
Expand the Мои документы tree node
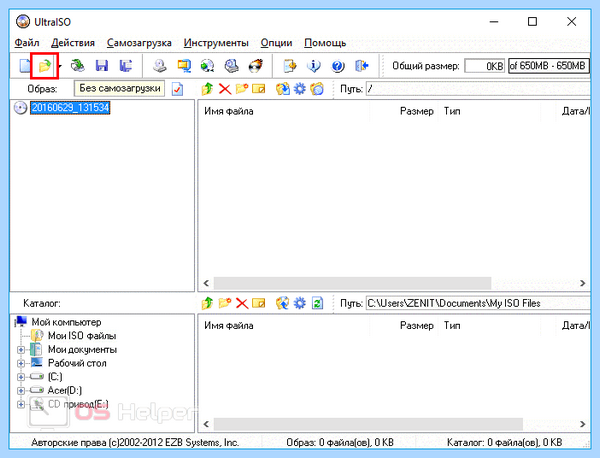pyautogui.click(x=21, y=350)
